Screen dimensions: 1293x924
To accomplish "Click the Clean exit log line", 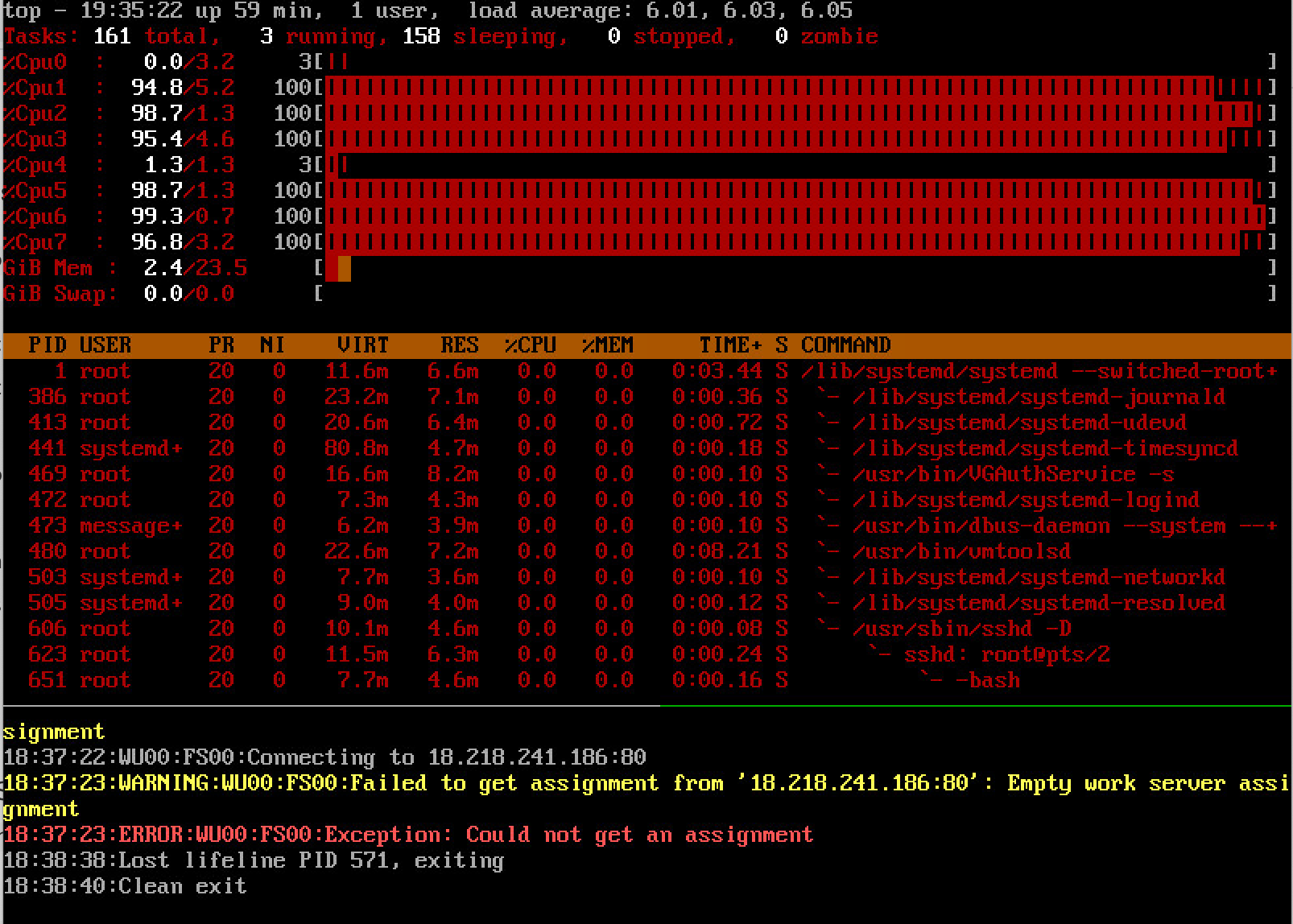I will click(125, 886).
